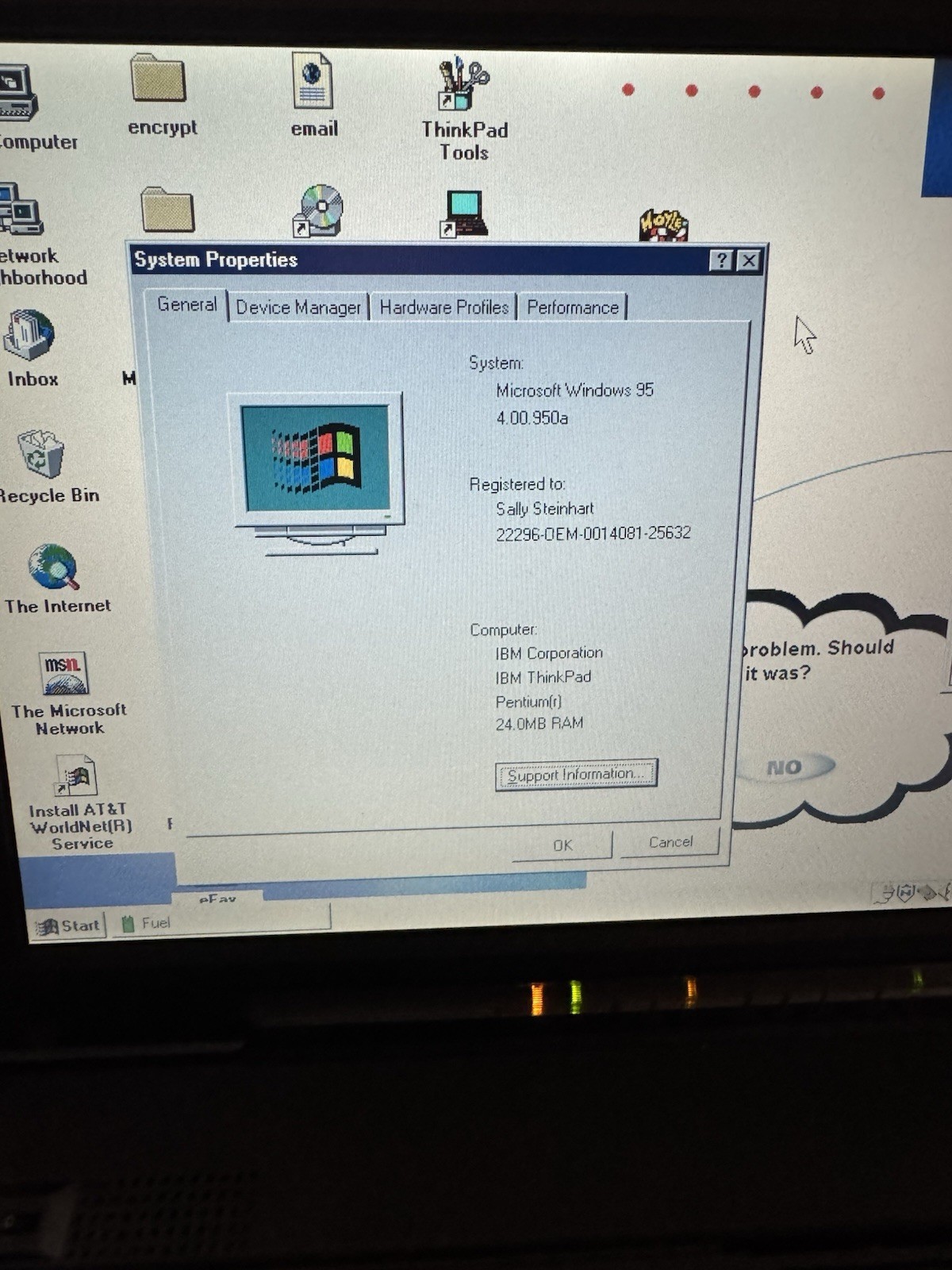Select the My Computer desktop icon

[x=17, y=93]
